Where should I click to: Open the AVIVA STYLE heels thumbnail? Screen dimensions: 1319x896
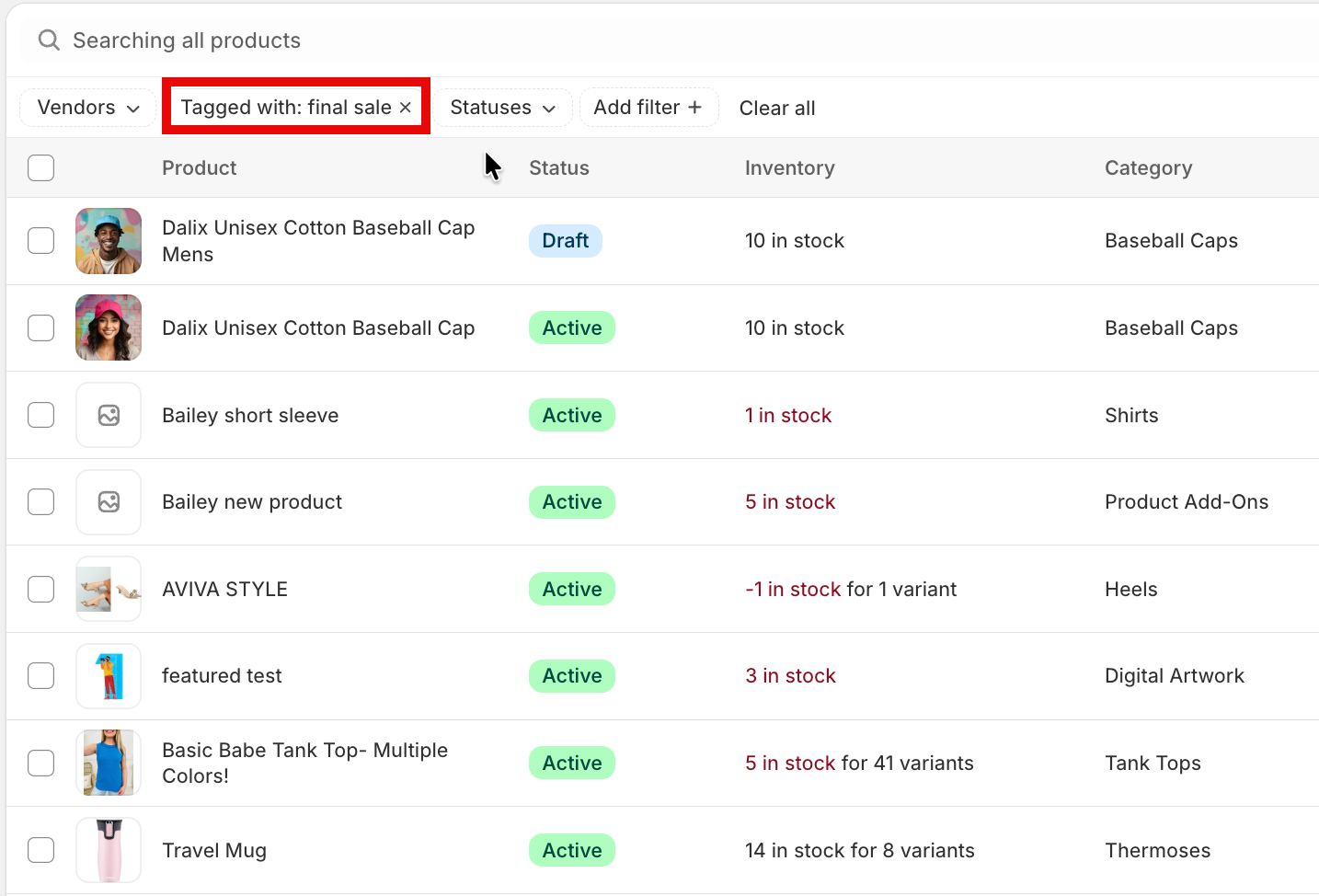109,590
